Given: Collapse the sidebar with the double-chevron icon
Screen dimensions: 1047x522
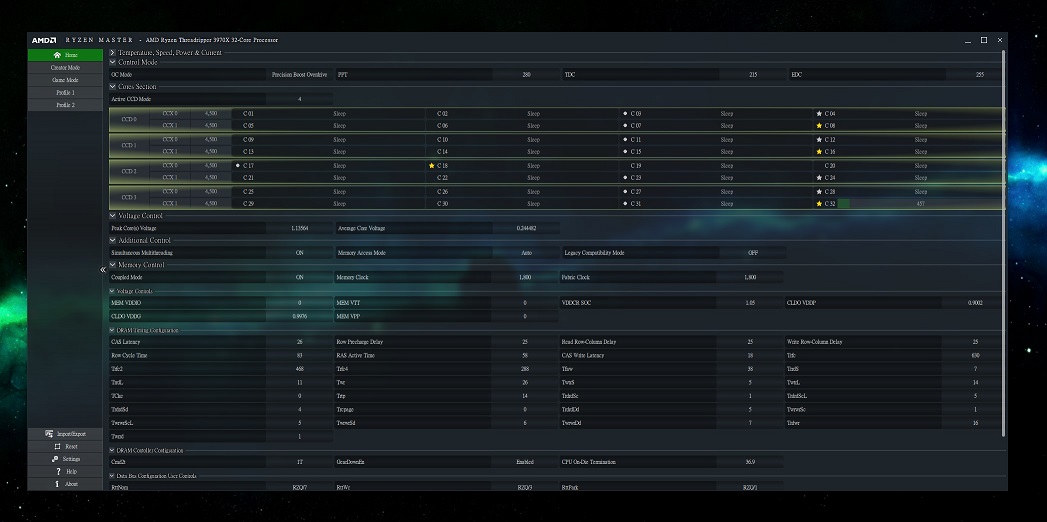Looking at the screenshot, I should tap(103, 270).
